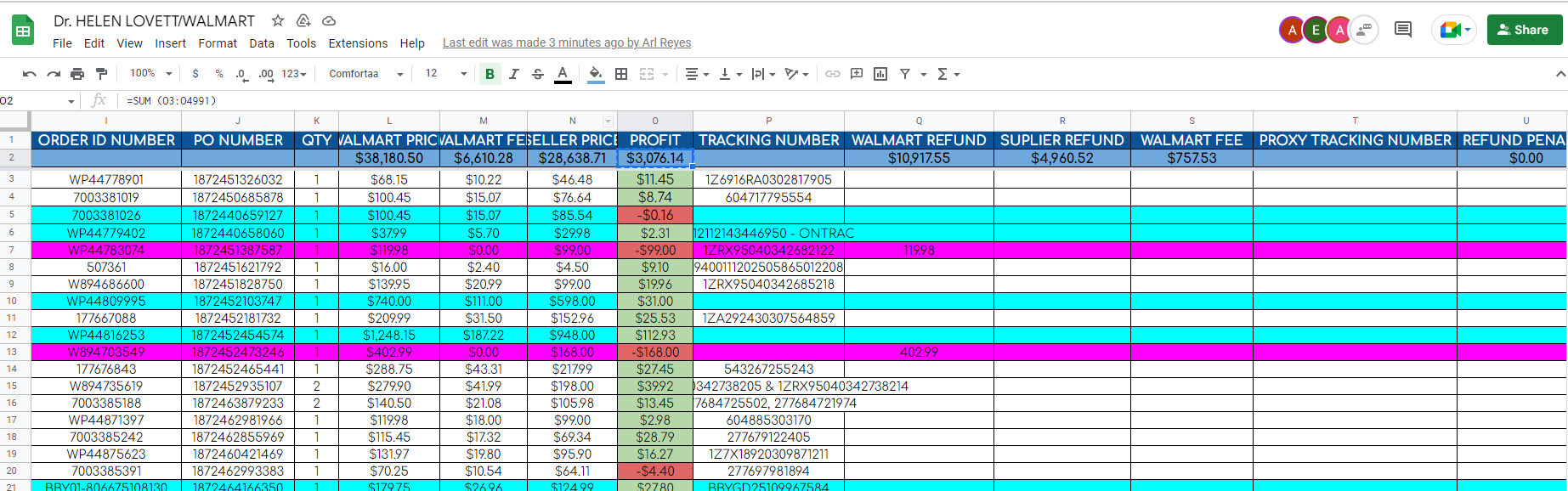The image size is (1568, 491).
Task: Open the File menu
Action: coord(62,43)
